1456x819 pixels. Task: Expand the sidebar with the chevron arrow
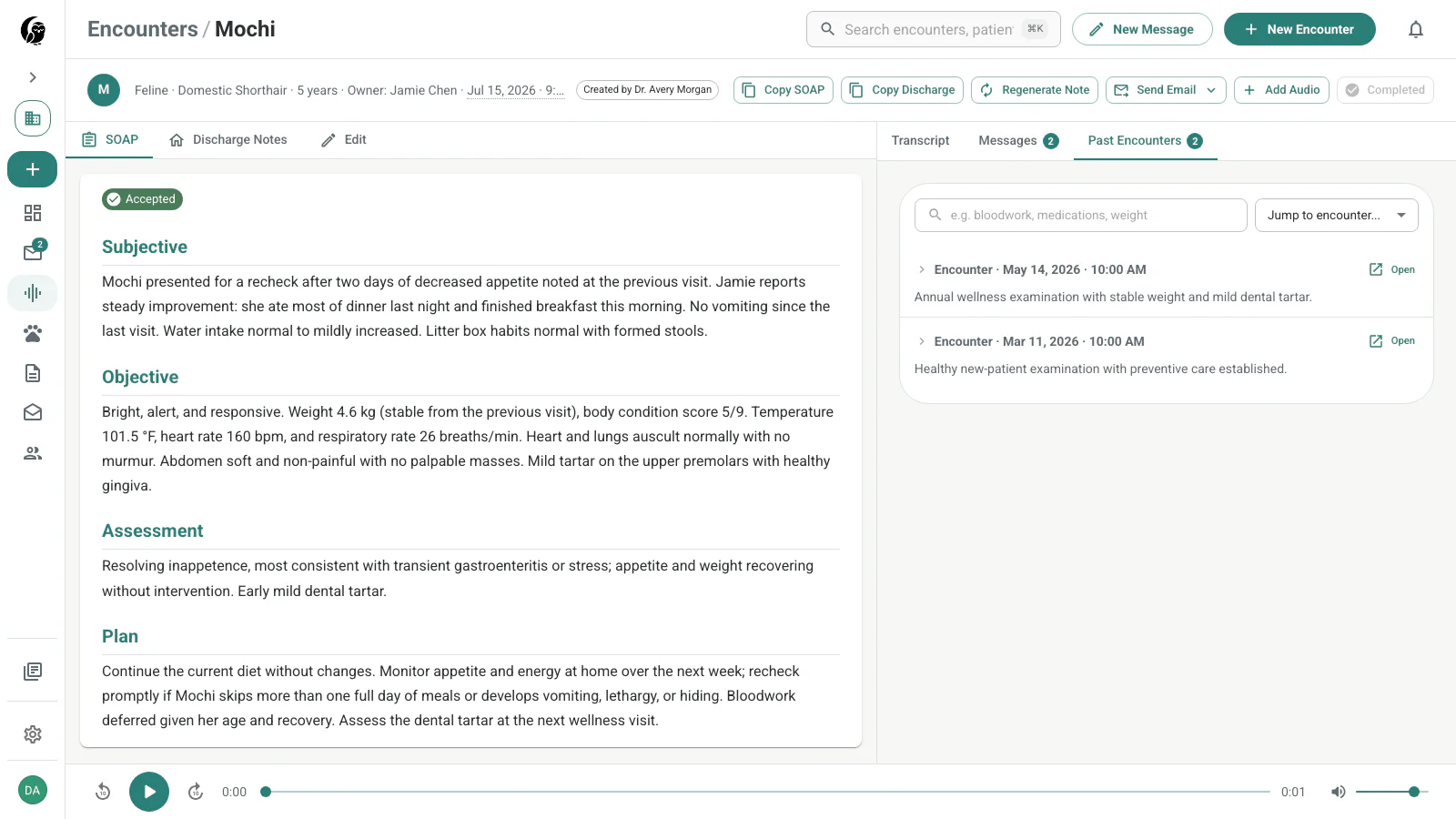(33, 77)
